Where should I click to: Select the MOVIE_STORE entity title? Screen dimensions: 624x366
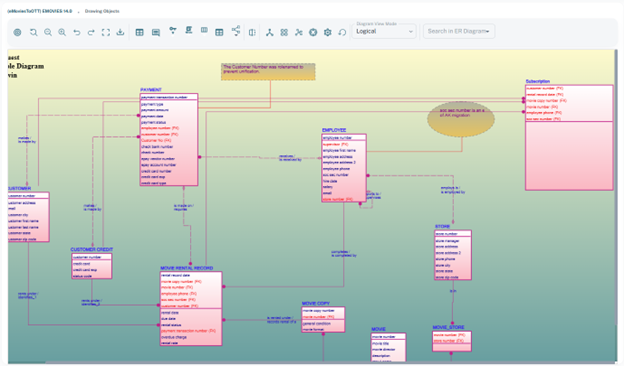tap(448, 327)
